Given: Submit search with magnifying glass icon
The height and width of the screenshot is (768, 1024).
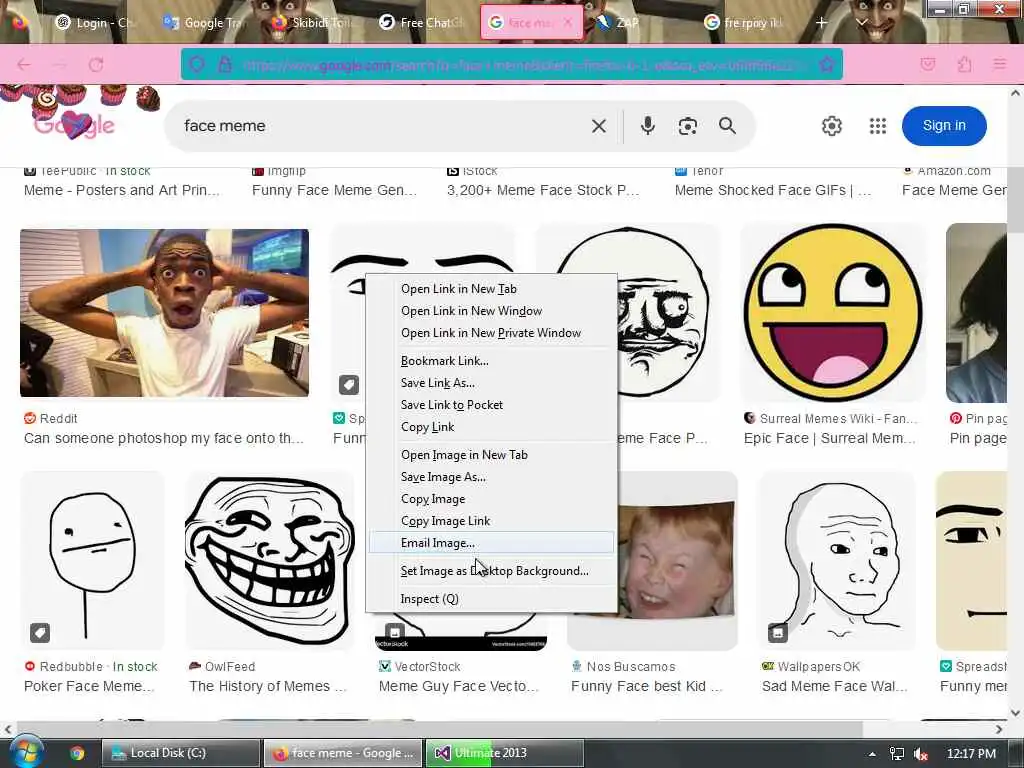Looking at the screenshot, I should (x=728, y=125).
